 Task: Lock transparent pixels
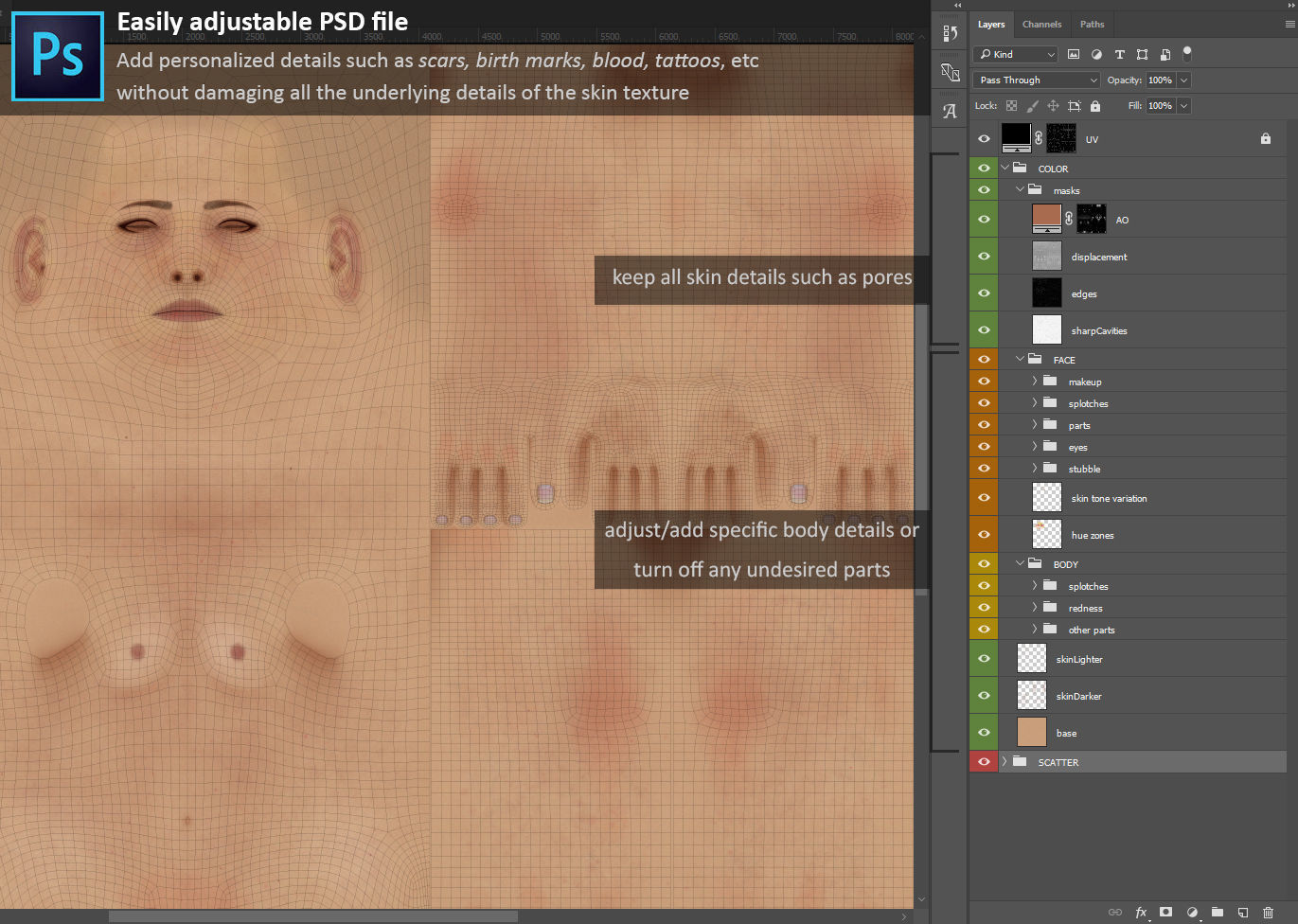pyautogui.click(x=1011, y=106)
